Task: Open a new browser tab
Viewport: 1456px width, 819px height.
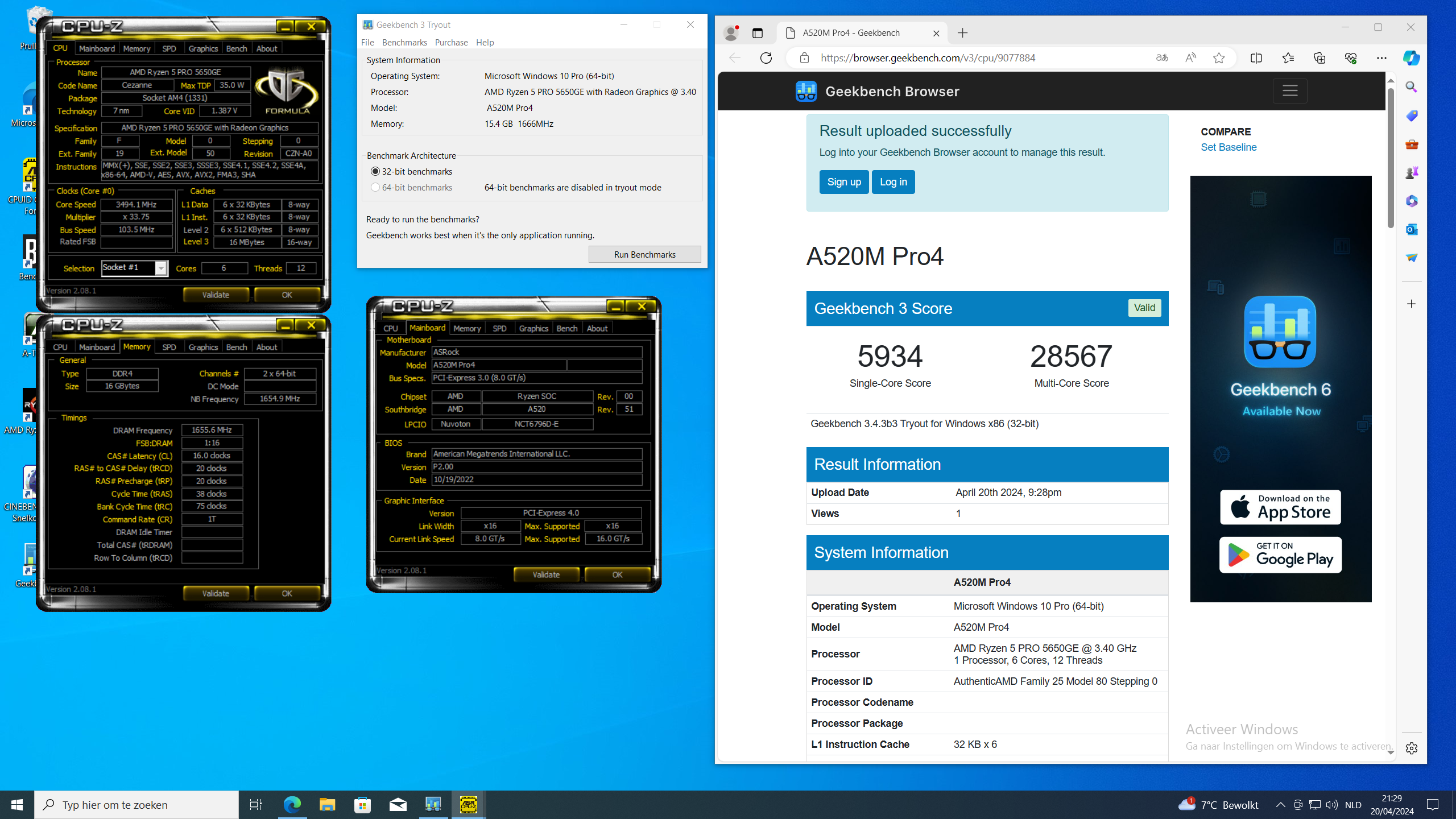Action: pos(962,33)
